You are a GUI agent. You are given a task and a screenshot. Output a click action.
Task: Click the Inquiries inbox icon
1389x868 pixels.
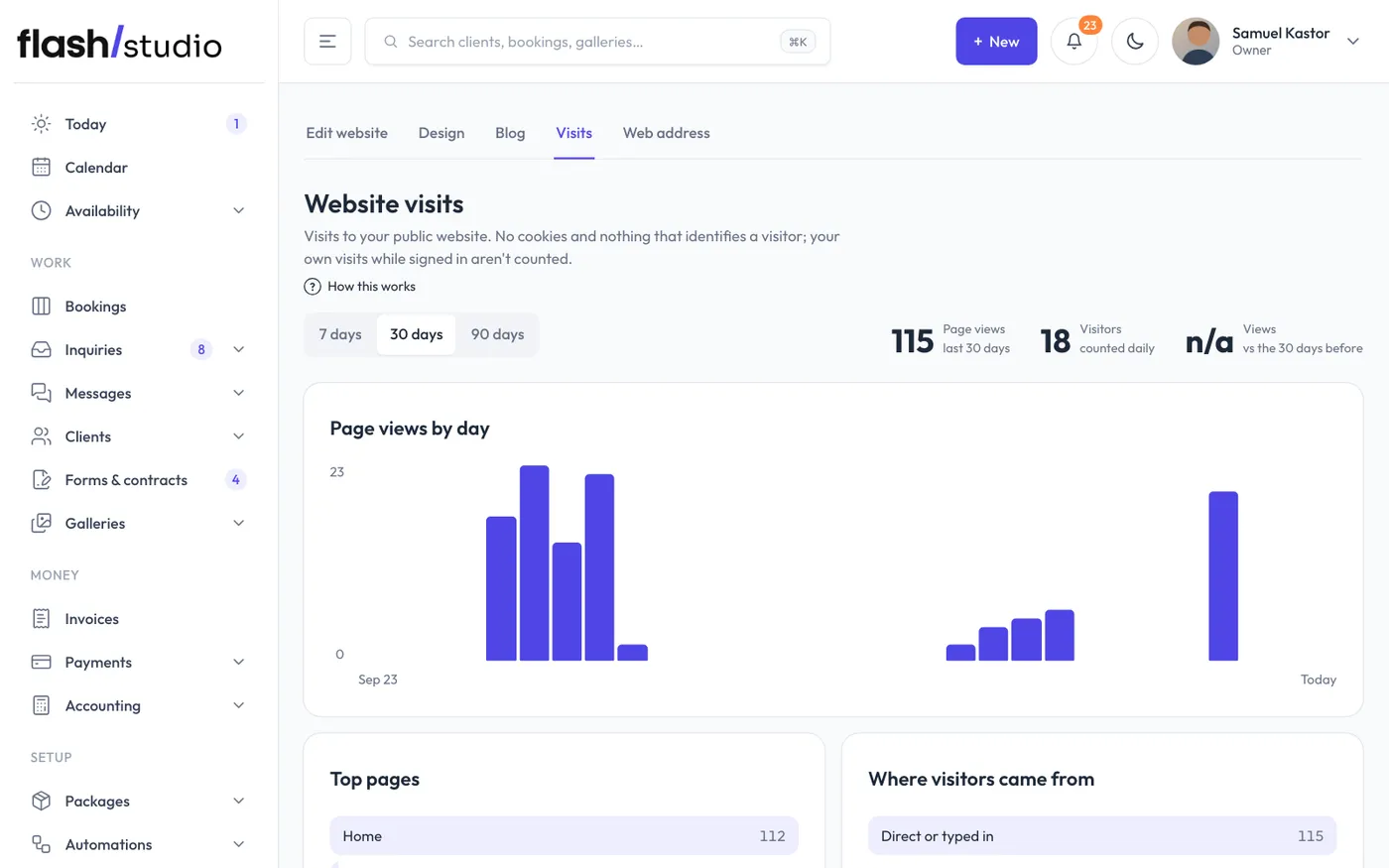coord(41,349)
